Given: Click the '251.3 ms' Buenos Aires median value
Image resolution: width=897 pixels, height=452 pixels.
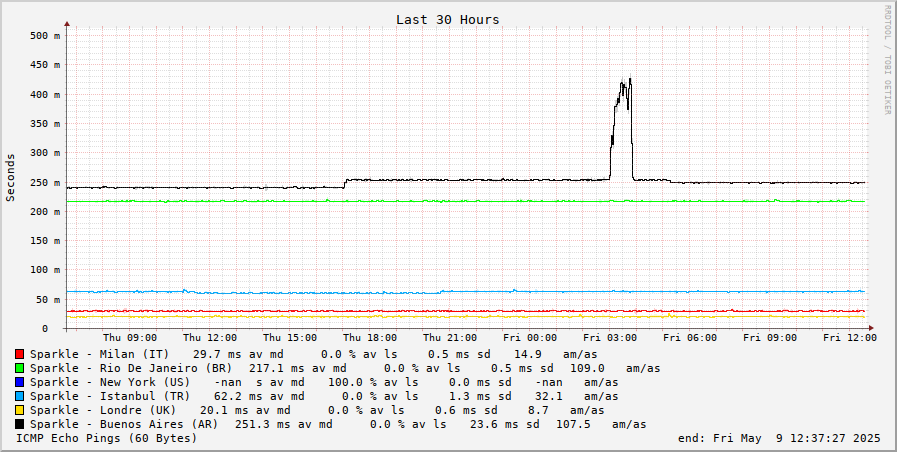Looking at the screenshot, I should 260,425.
